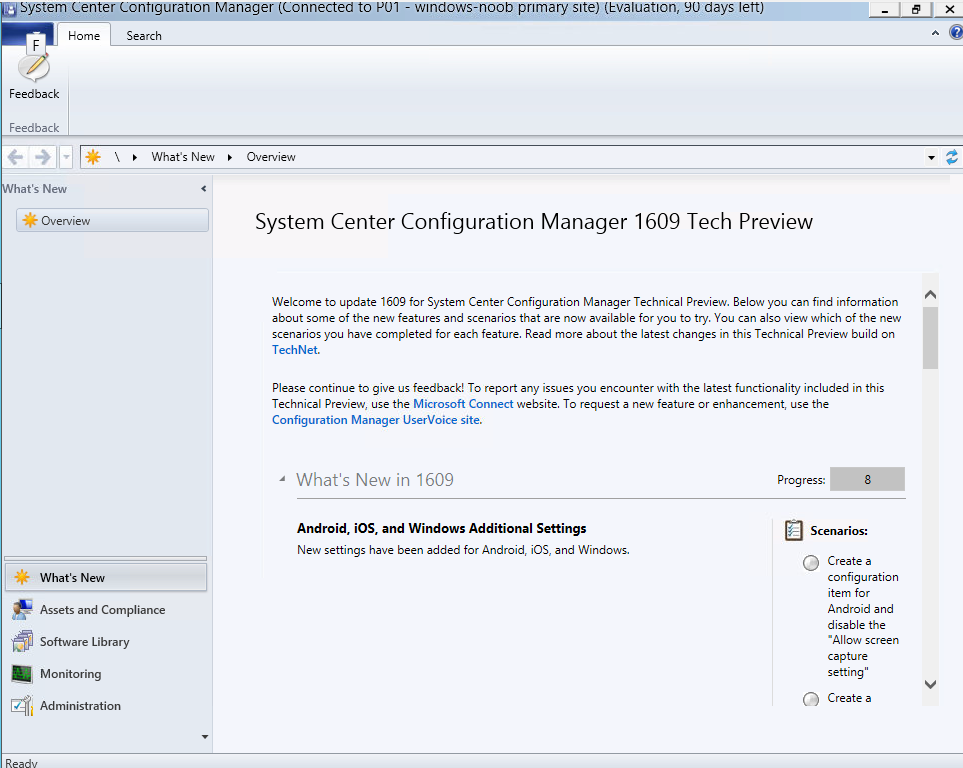Open the navigation history dropdown arrow
This screenshot has width=963, height=768.
click(x=66, y=157)
